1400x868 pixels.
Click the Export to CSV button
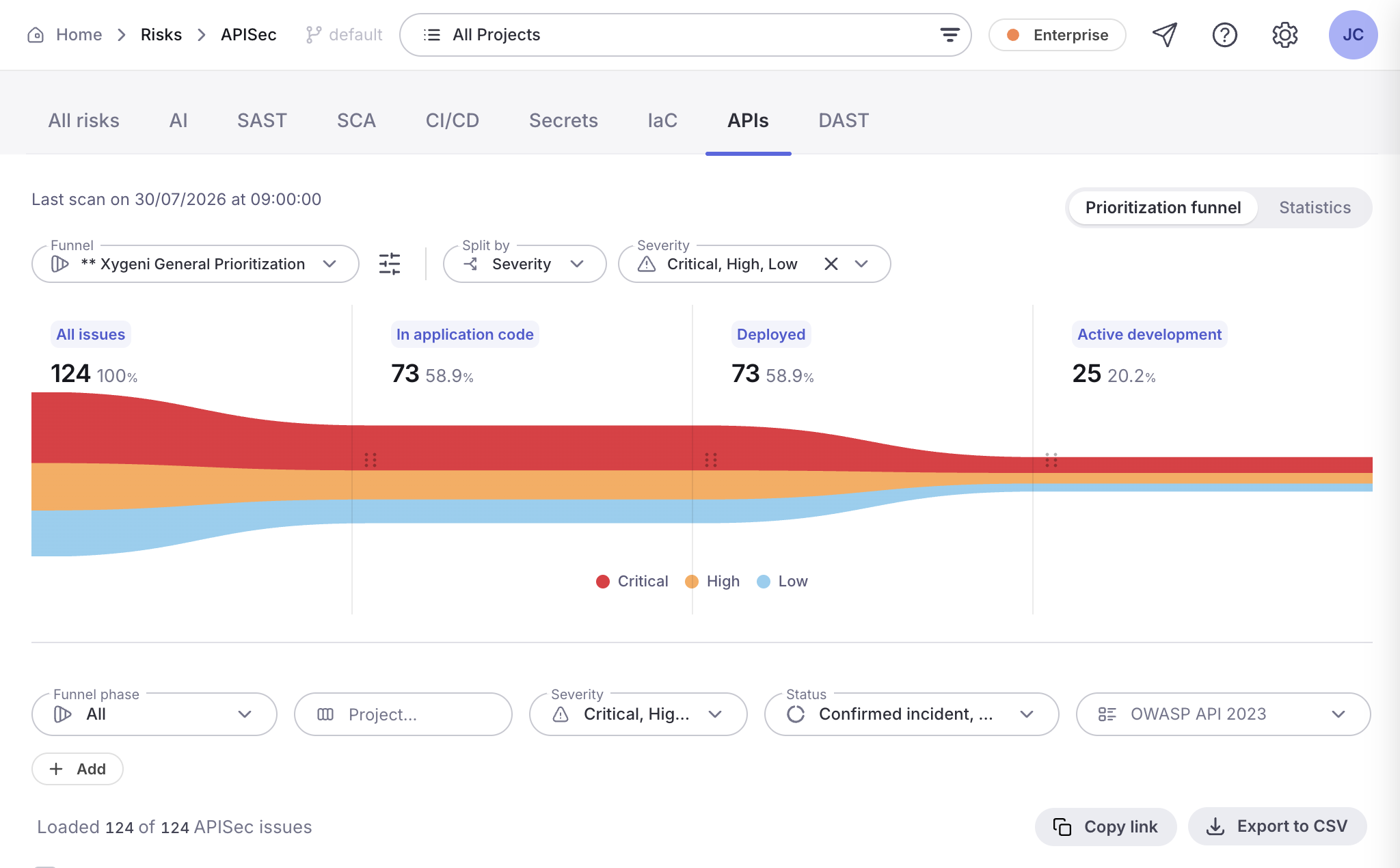[1277, 826]
